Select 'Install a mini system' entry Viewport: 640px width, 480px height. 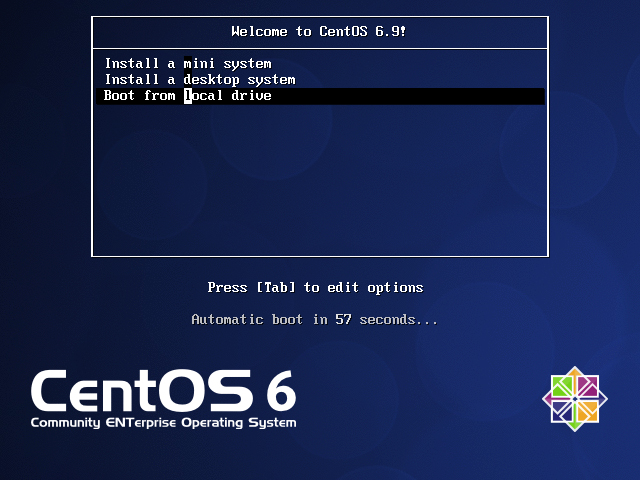[x=320, y=64]
